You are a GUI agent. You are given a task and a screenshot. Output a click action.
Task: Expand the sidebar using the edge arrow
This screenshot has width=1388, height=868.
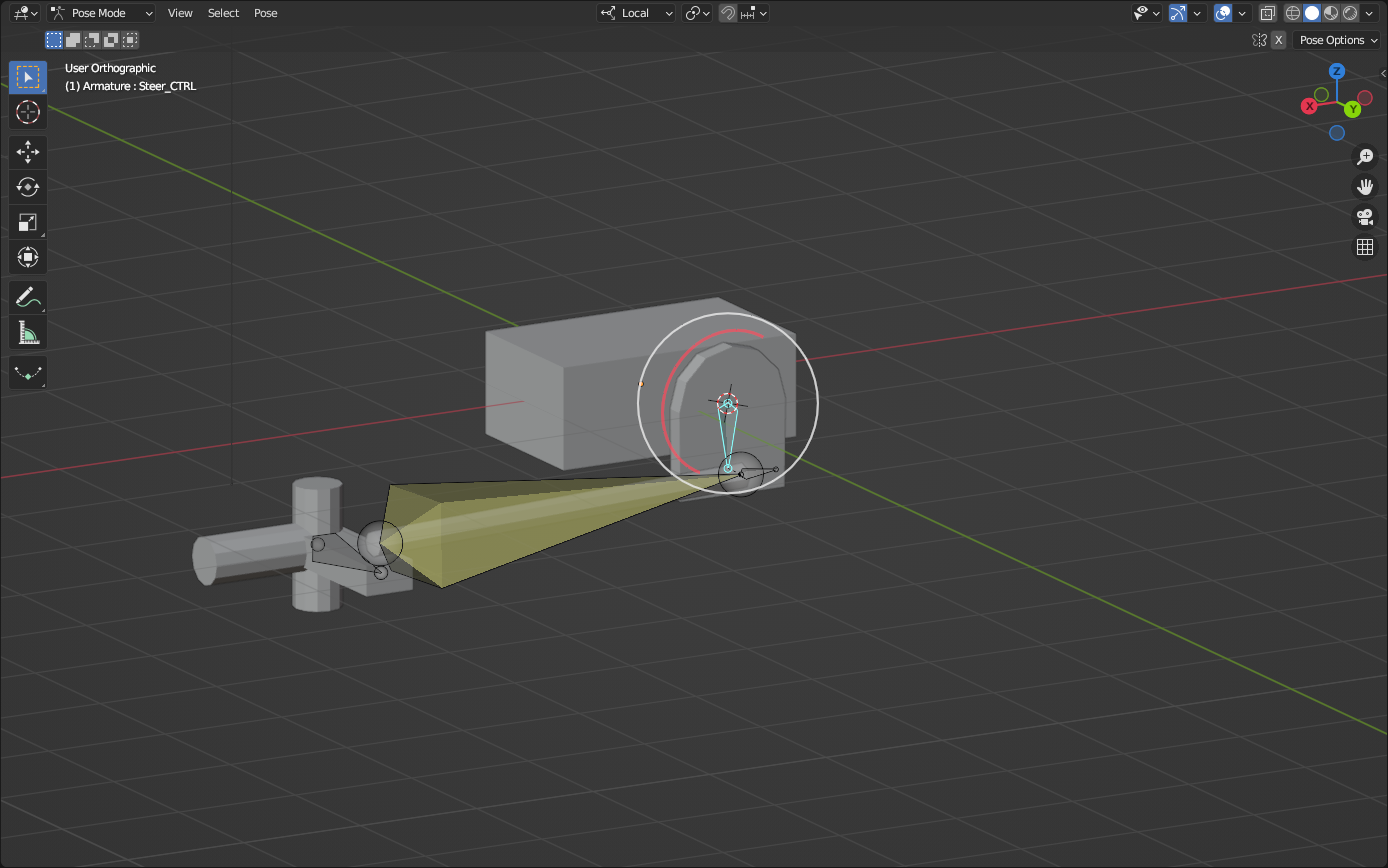point(1383,73)
